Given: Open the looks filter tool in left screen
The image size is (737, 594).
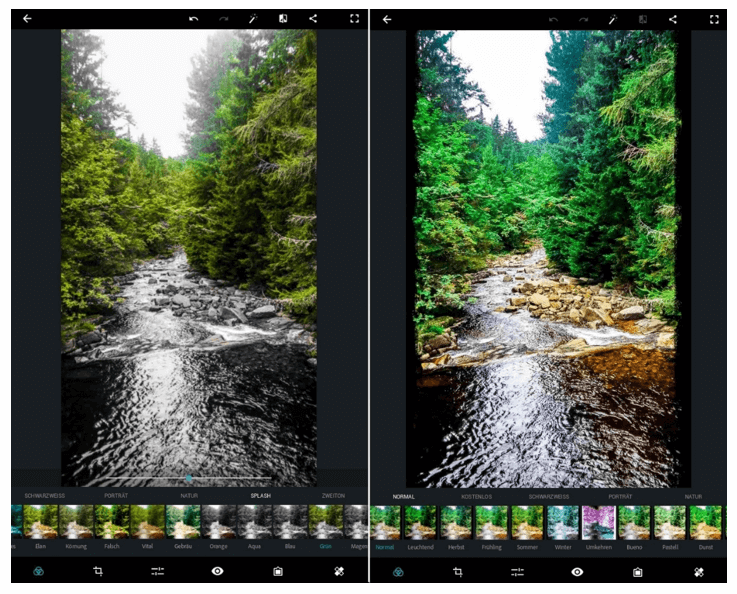Looking at the screenshot, I should pyautogui.click(x=39, y=571).
